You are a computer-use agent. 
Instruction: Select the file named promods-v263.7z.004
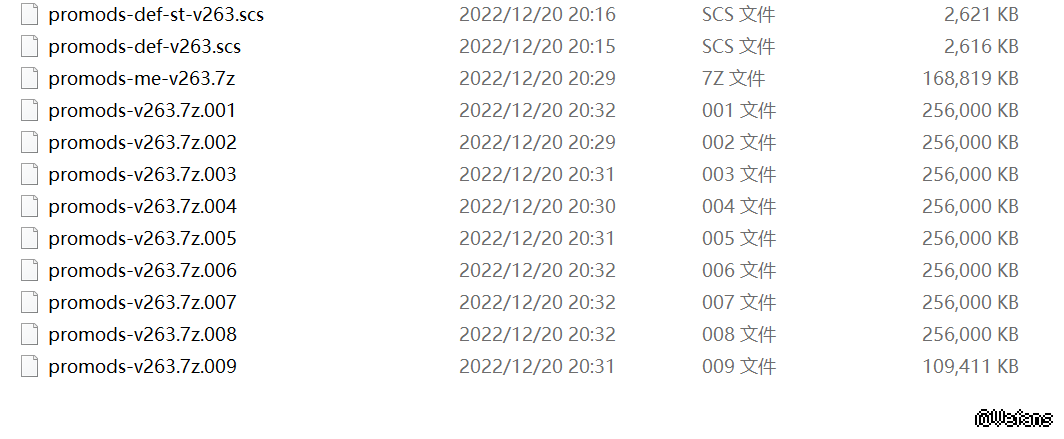pyautogui.click(x=142, y=207)
